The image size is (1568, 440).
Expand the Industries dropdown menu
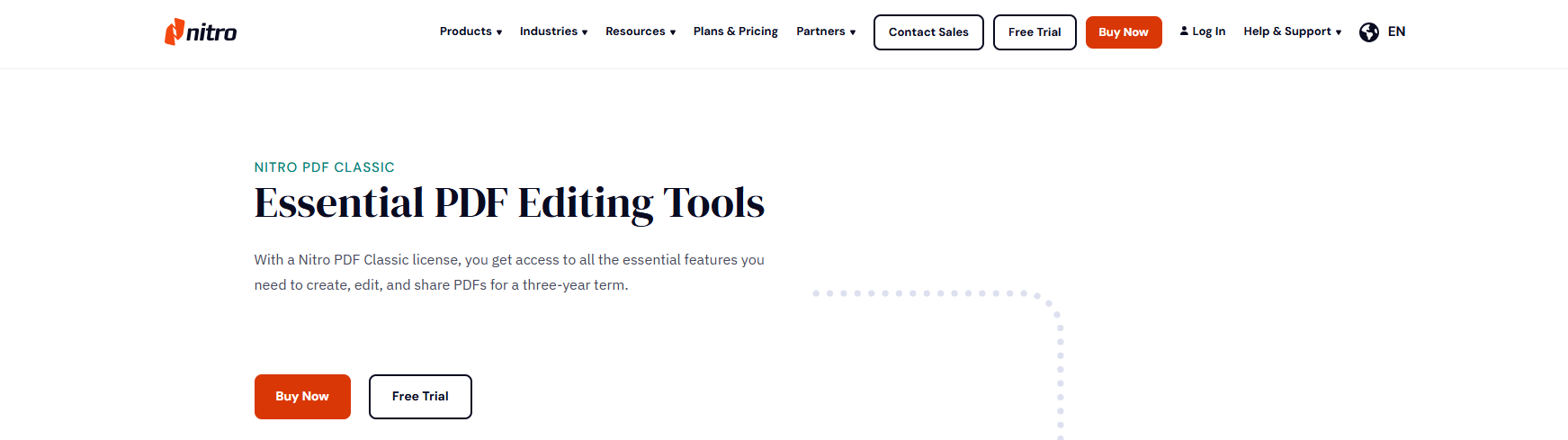(553, 31)
